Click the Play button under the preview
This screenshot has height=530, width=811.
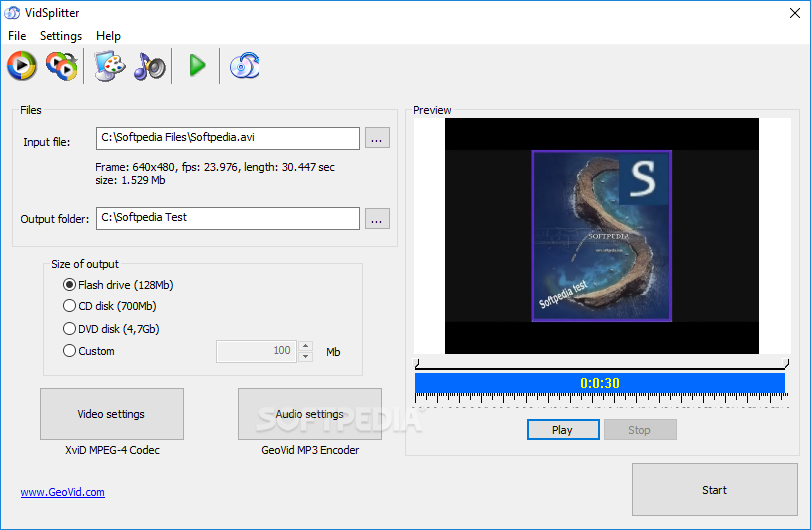563,430
